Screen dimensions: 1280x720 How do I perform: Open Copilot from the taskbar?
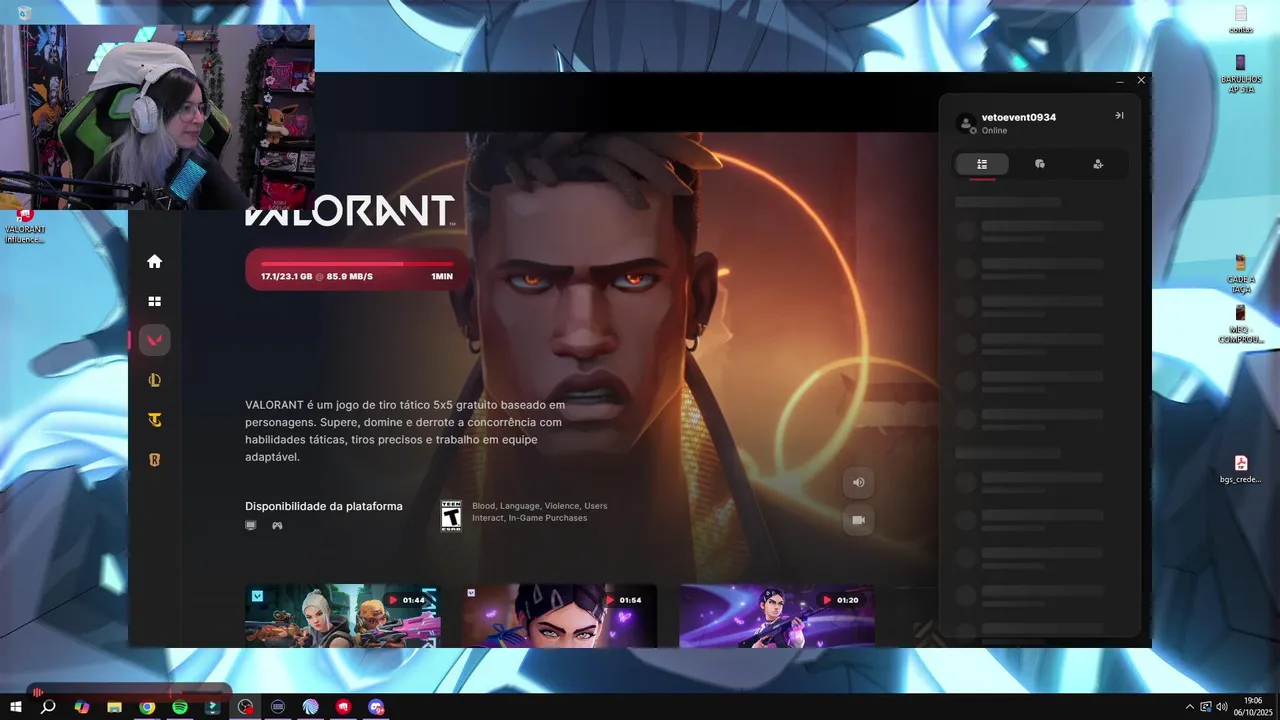pos(82,707)
